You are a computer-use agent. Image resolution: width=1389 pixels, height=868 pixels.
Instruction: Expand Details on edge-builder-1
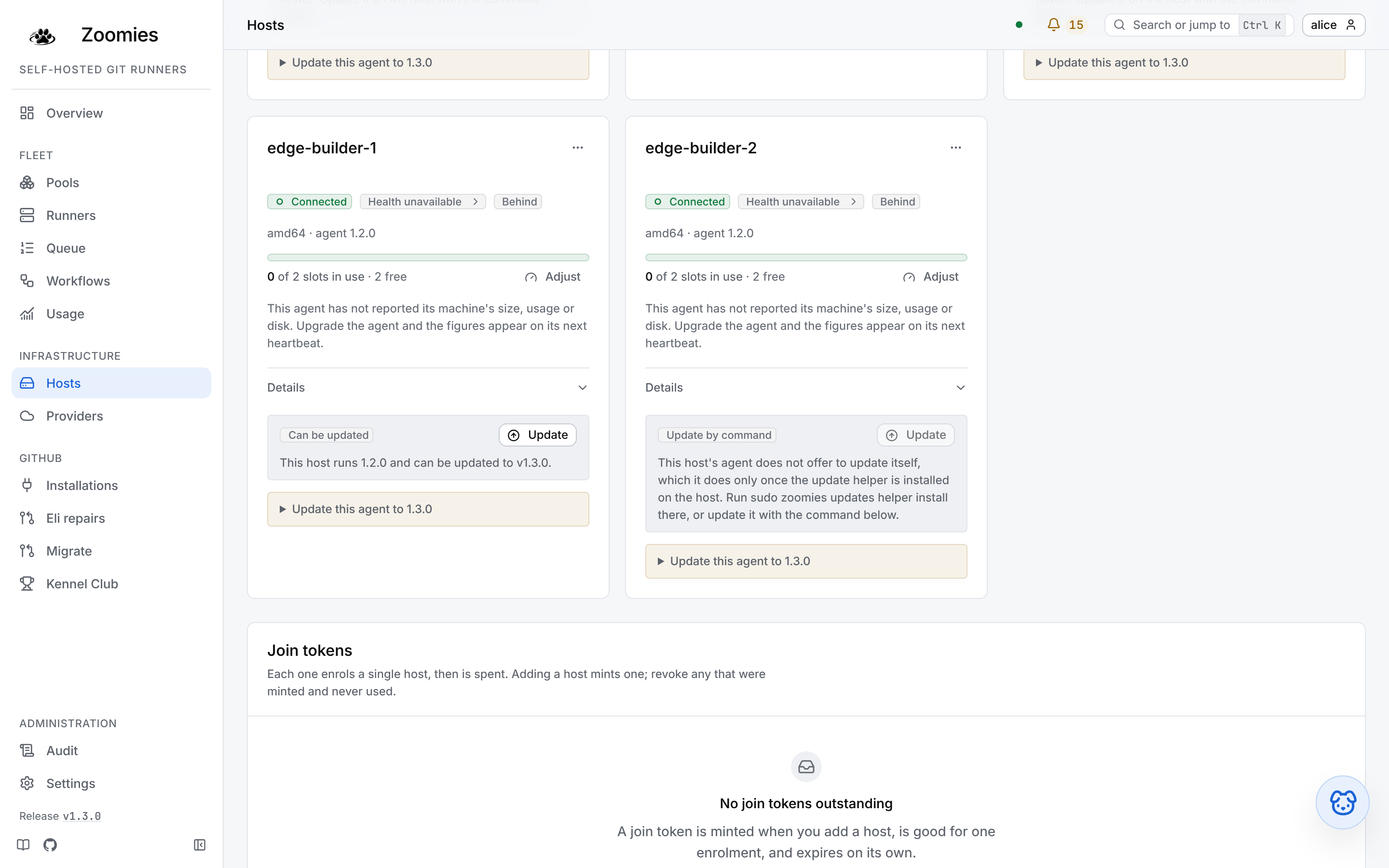tap(428, 388)
